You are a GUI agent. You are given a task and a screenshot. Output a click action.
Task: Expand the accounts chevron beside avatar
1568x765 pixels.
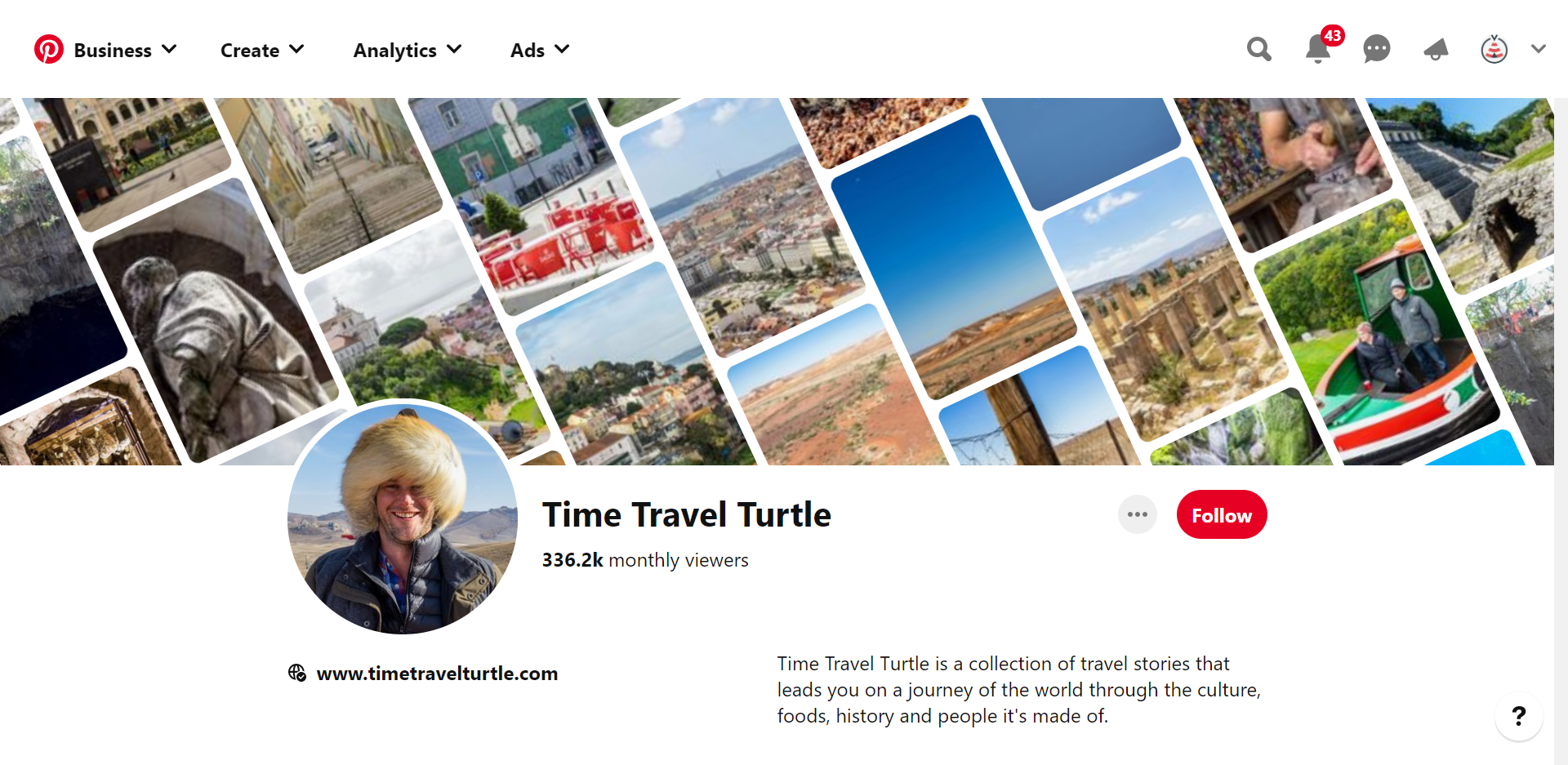point(1538,49)
